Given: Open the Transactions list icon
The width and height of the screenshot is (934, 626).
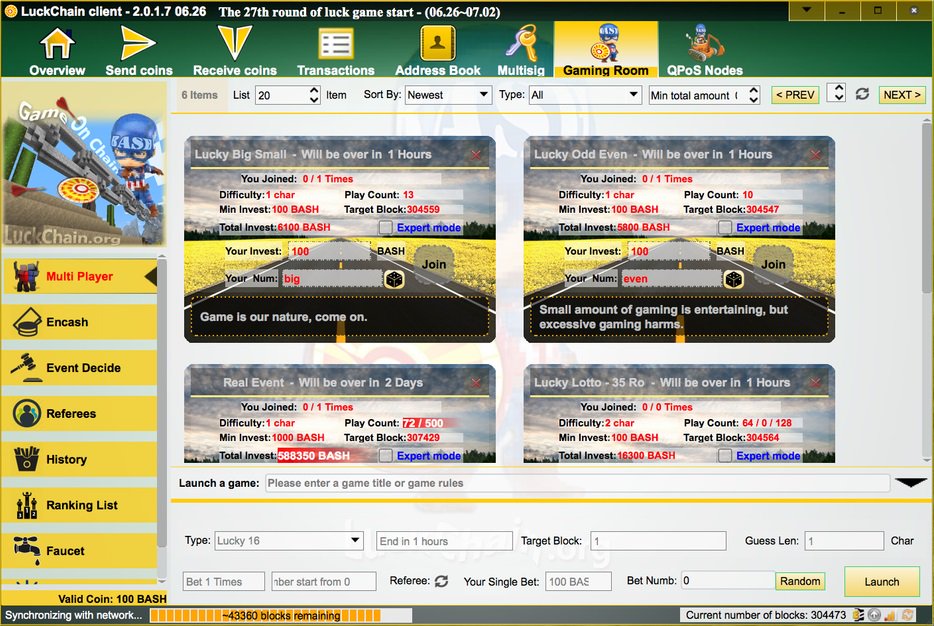Looking at the screenshot, I should click(x=335, y=45).
